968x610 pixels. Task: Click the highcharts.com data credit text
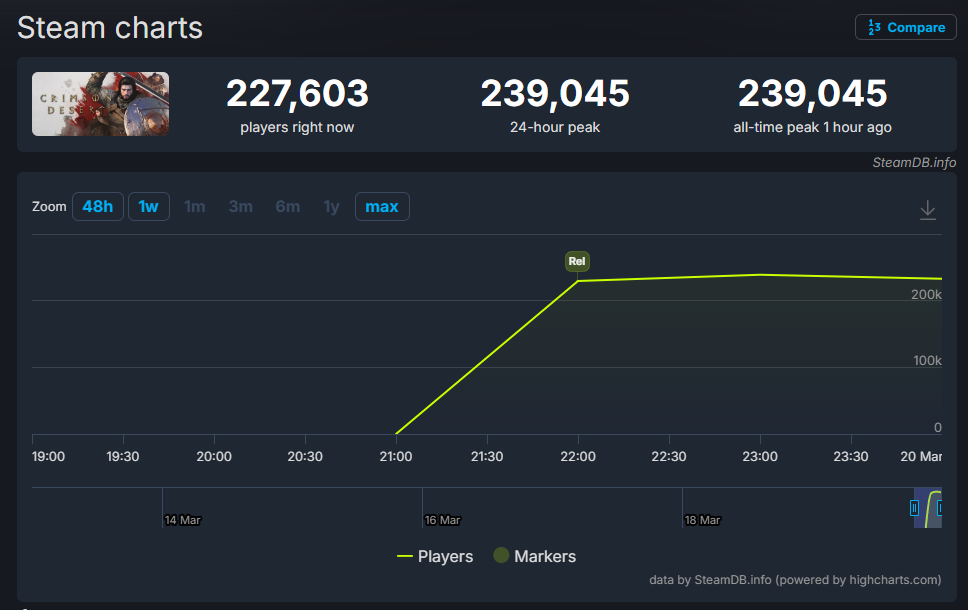795,580
